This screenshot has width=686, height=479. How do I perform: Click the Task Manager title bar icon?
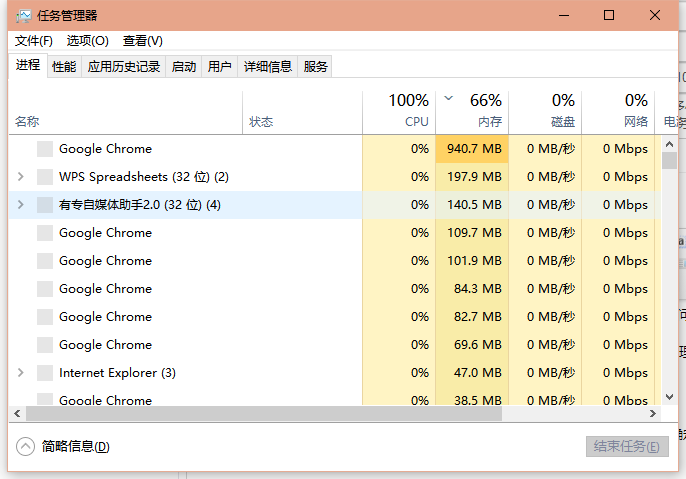click(23, 16)
